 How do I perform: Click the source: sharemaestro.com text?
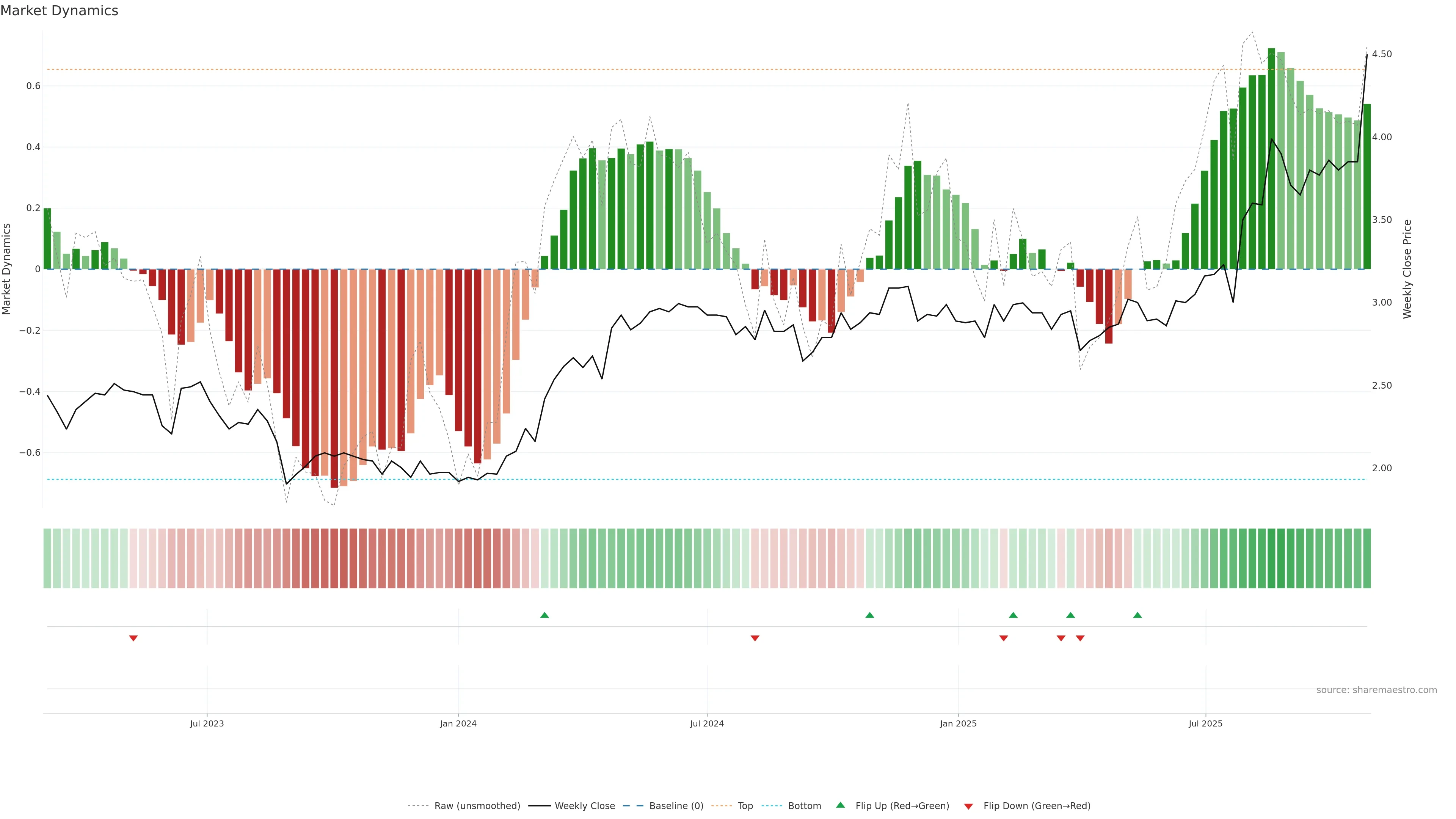[x=1376, y=690]
